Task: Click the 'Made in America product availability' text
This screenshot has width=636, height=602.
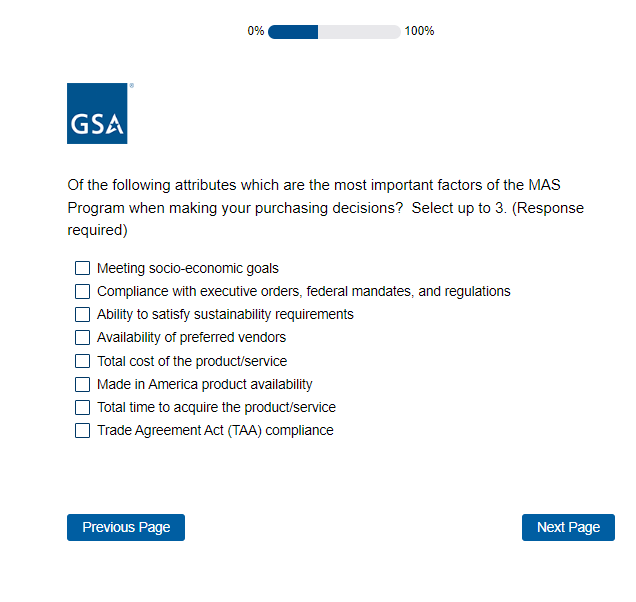Action: (x=204, y=384)
